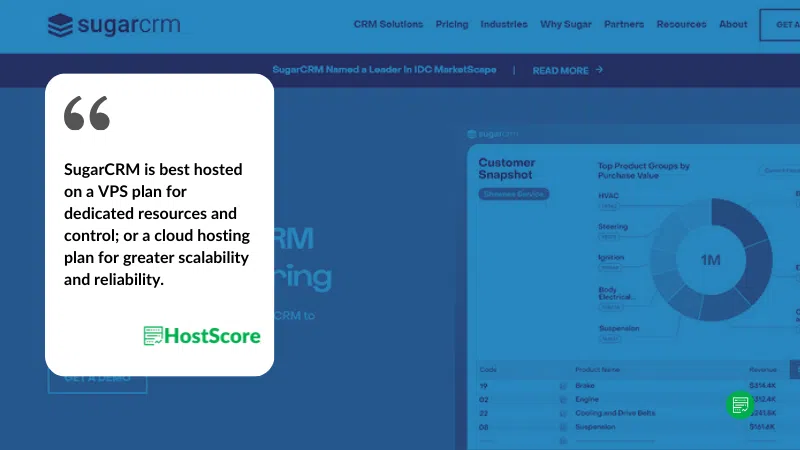Image resolution: width=800 pixels, height=450 pixels.
Task: Expand the Industries navigation menu
Action: pyautogui.click(x=504, y=25)
